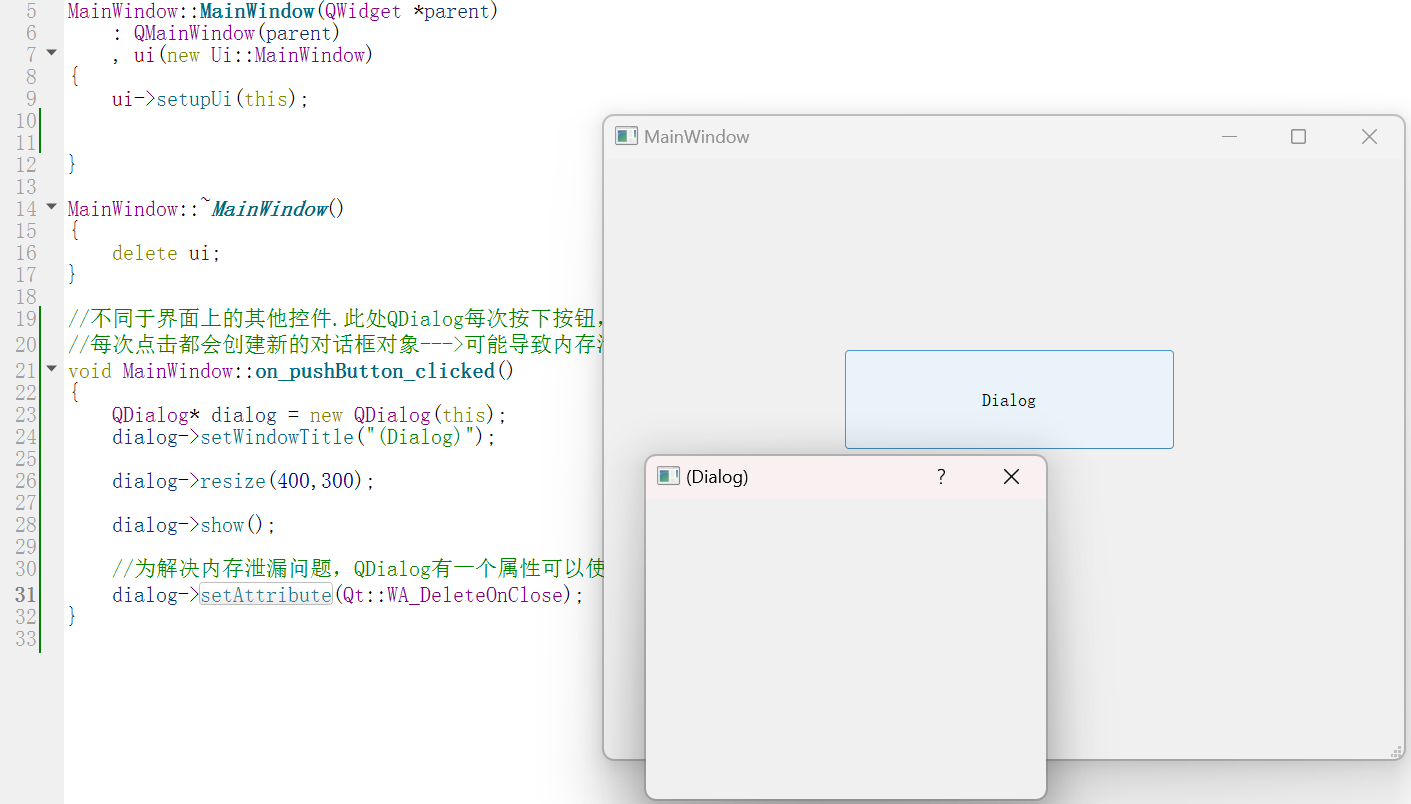The image size is (1411, 804).
Task: Click the (Dialog) title text
Action: click(717, 477)
